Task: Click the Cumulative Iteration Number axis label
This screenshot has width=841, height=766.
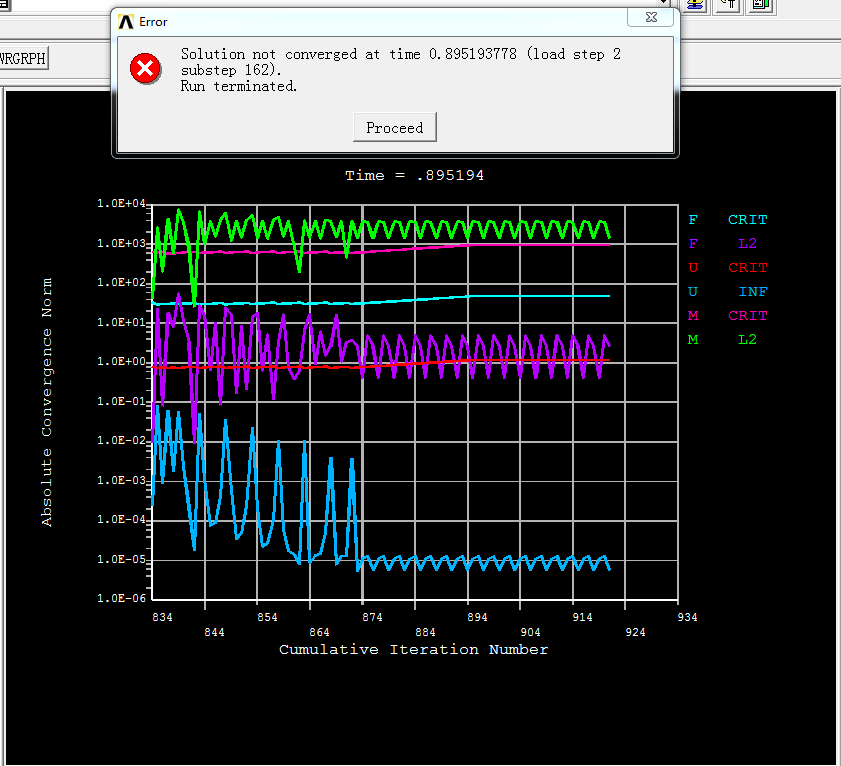Action: coord(413,650)
